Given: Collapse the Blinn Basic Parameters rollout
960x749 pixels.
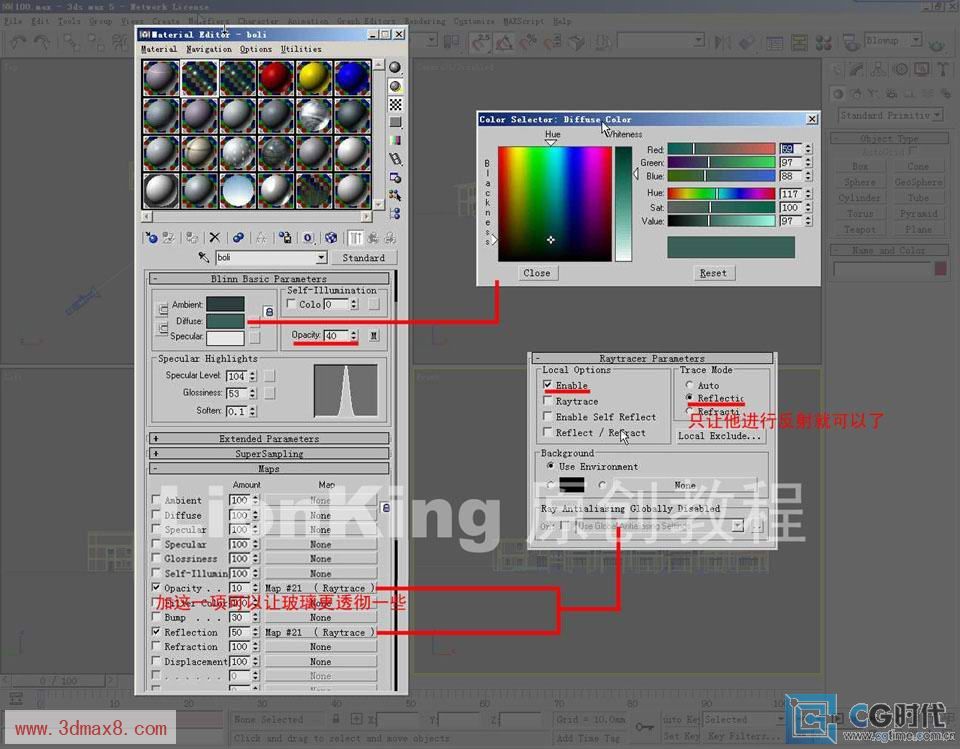Looking at the screenshot, I should (269, 279).
